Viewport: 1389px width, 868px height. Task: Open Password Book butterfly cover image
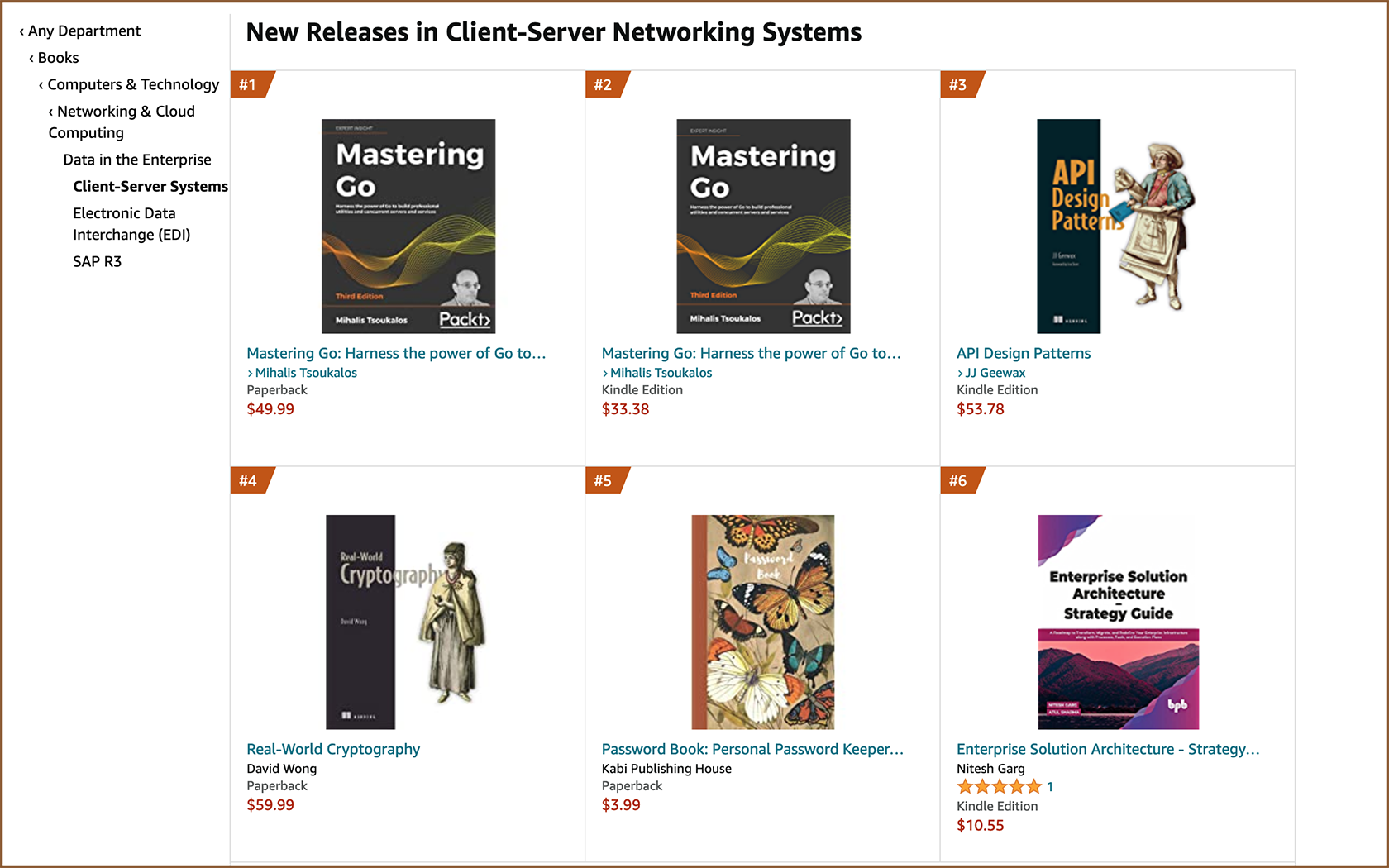pos(763,622)
